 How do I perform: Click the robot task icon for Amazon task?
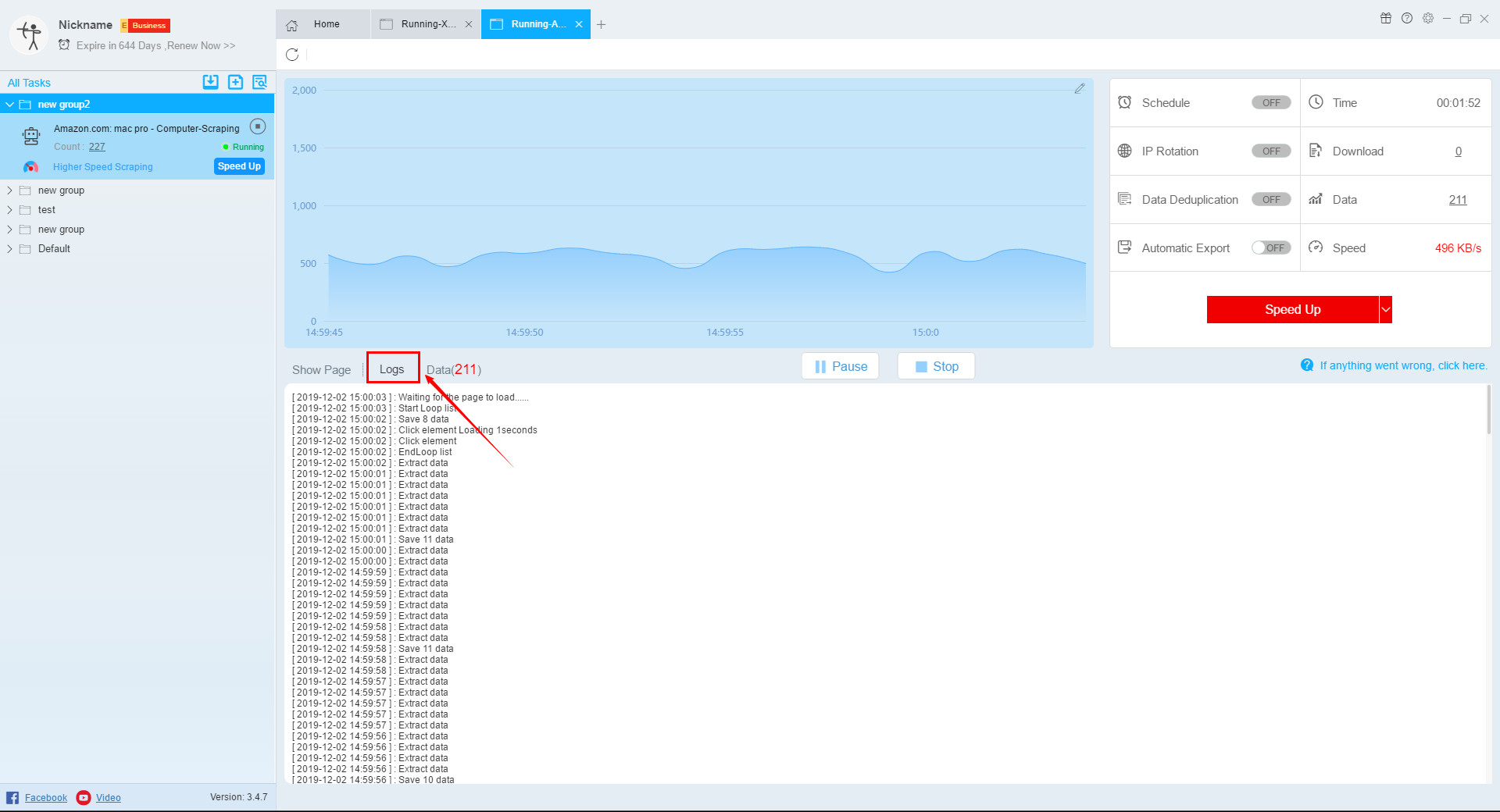(x=31, y=137)
